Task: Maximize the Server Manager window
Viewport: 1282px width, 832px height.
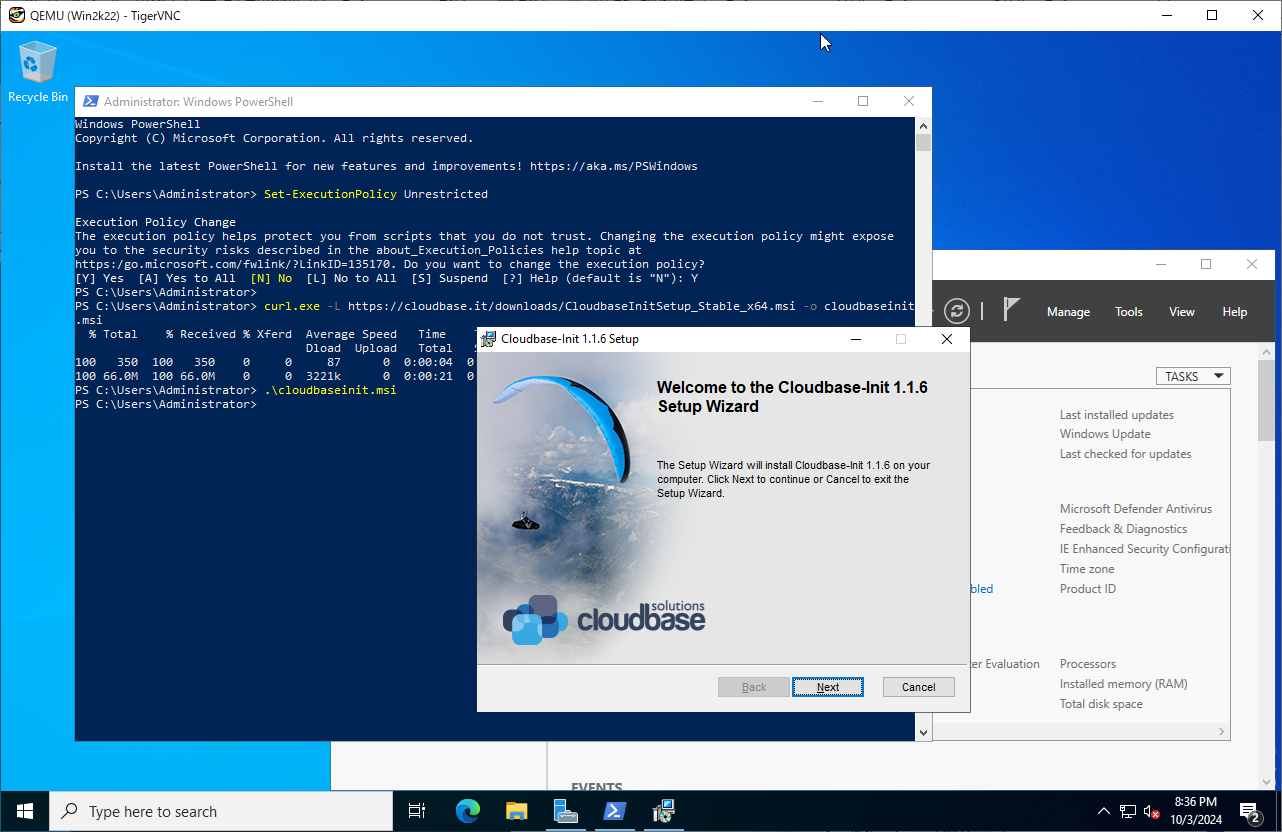Action: click(x=1206, y=264)
